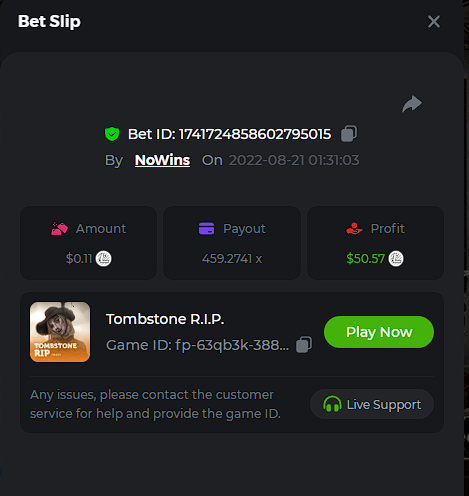Click the Profit coin icon
This screenshot has height=496, width=469.
pyautogui.click(x=396, y=259)
